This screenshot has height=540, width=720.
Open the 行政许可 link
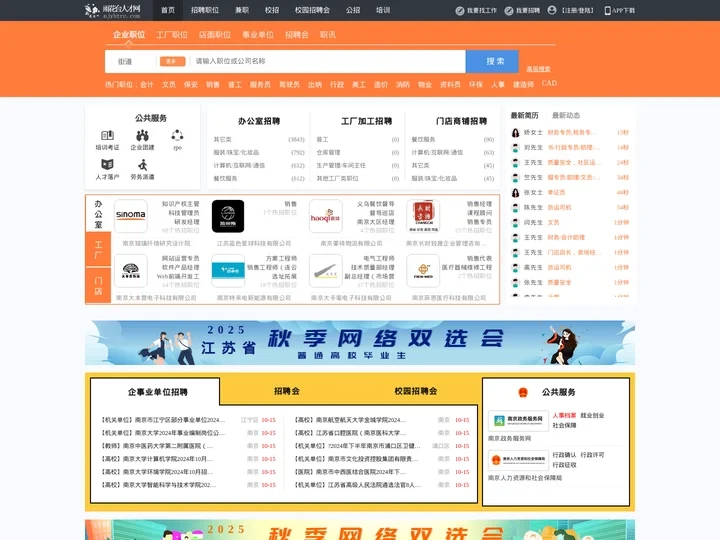click(592, 455)
